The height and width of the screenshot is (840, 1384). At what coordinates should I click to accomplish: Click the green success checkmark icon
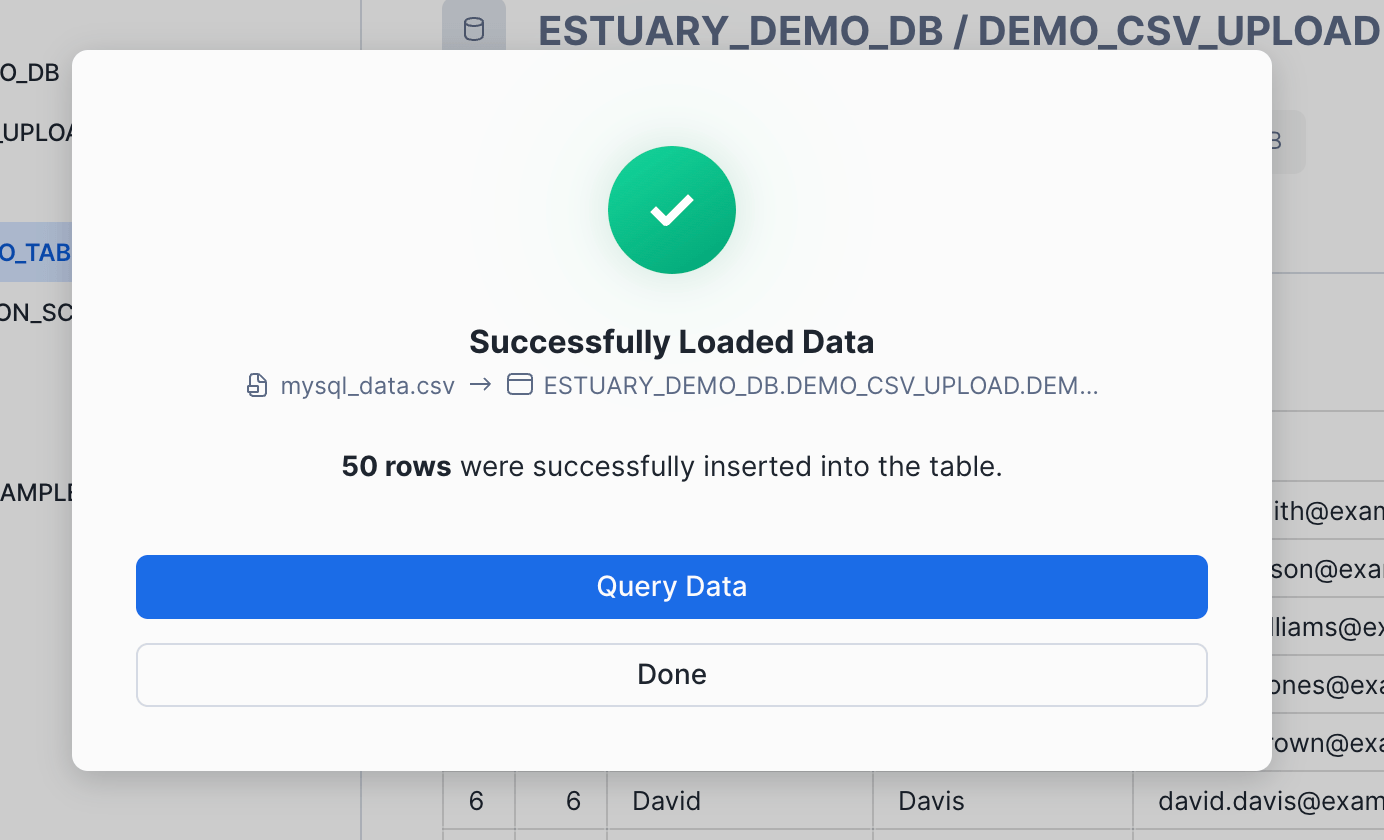tap(671, 210)
